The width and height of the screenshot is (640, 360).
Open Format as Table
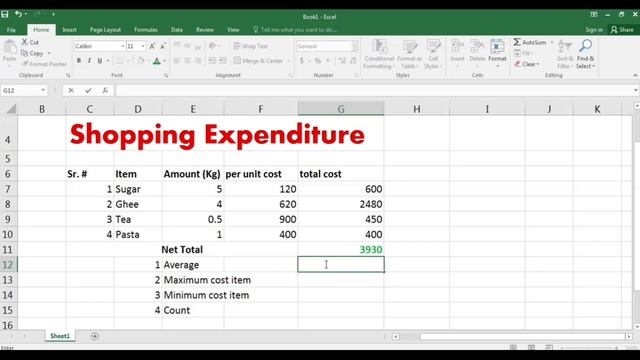409,54
